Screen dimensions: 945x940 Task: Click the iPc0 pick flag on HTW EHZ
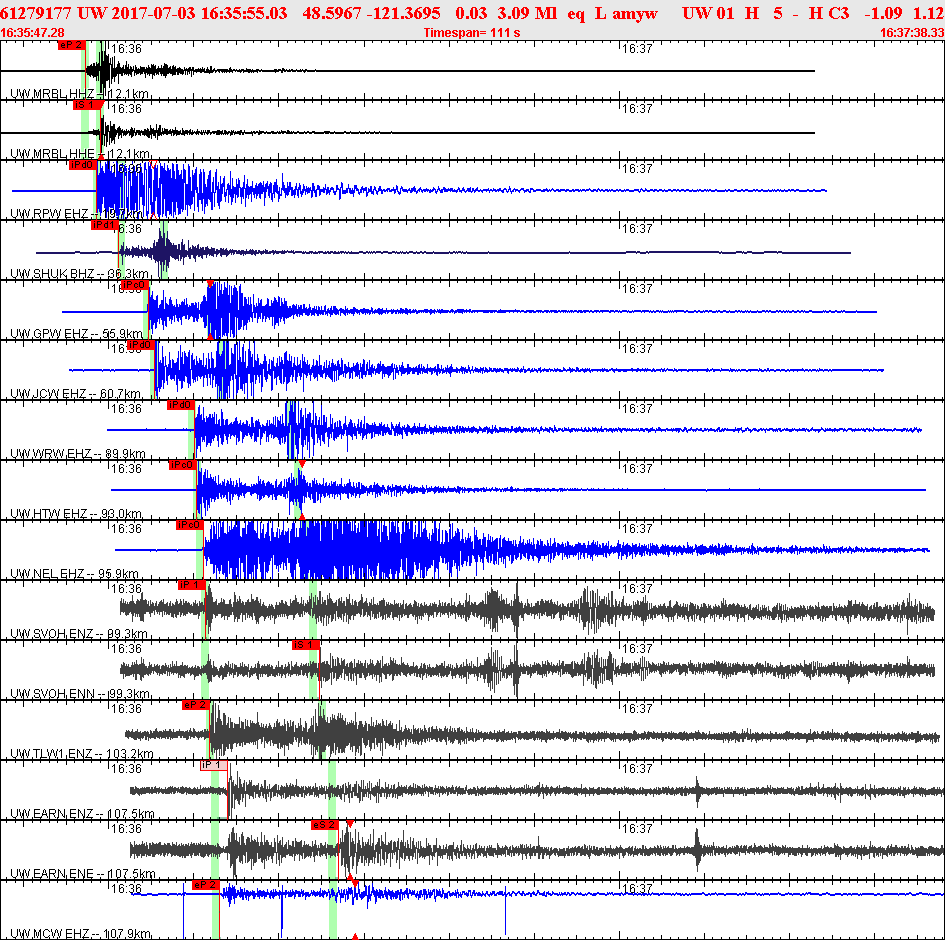(x=182, y=465)
